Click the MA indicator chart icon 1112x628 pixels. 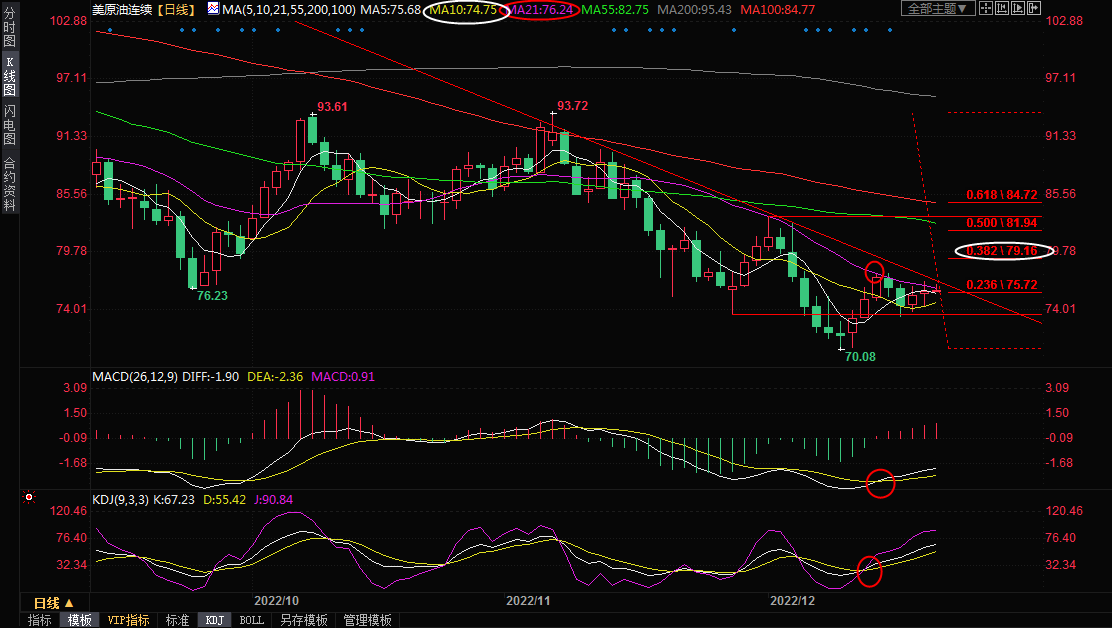[213, 9]
